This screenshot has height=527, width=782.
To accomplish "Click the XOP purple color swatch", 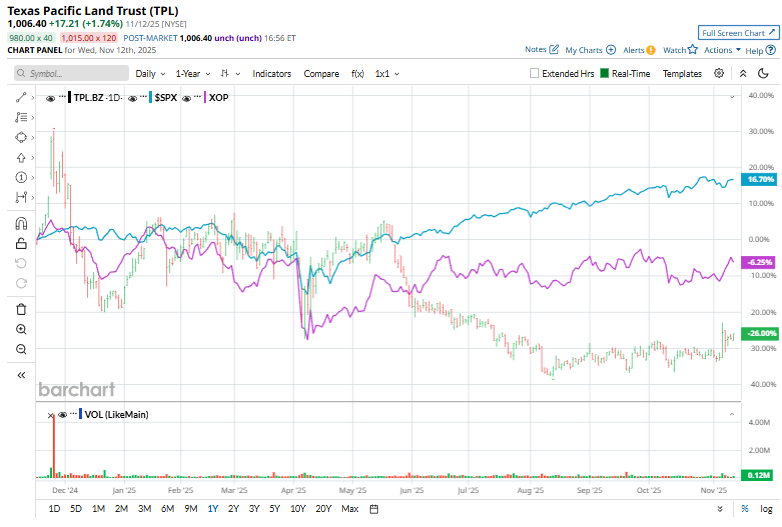I will point(204,97).
